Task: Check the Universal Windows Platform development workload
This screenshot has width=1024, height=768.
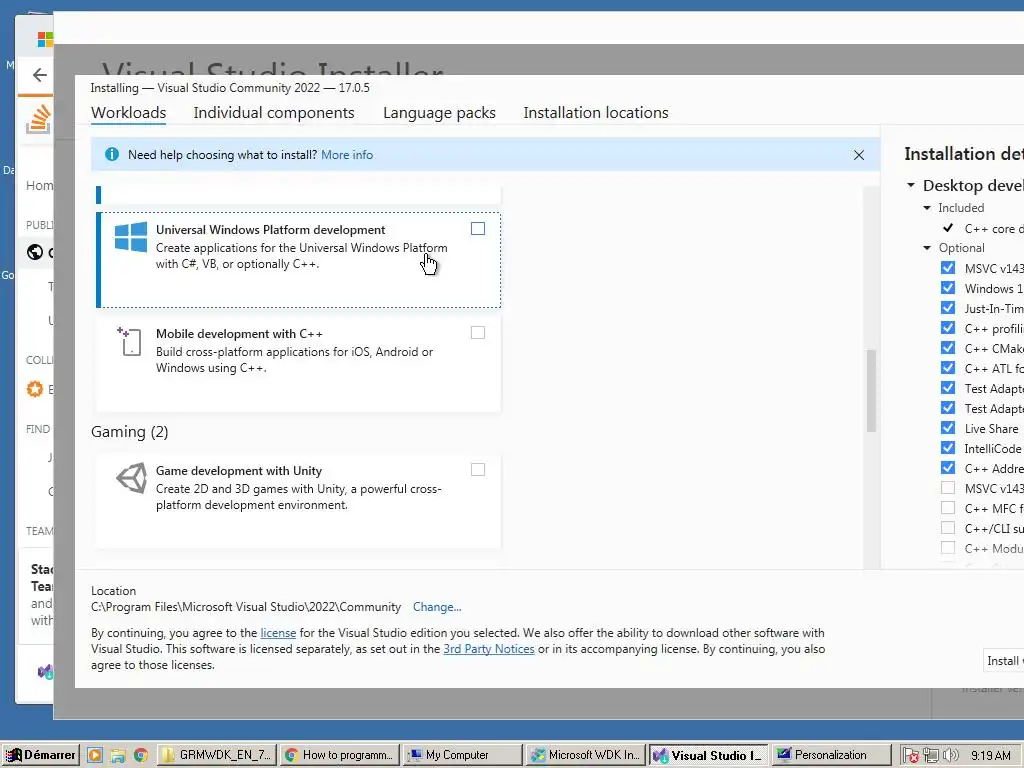Action: (x=478, y=229)
